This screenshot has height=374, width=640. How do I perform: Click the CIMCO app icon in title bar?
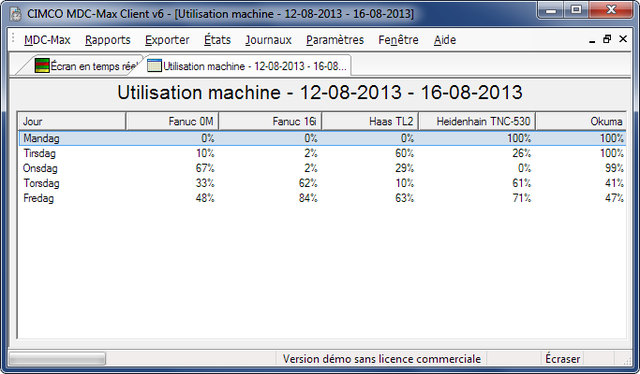[x=16, y=14]
